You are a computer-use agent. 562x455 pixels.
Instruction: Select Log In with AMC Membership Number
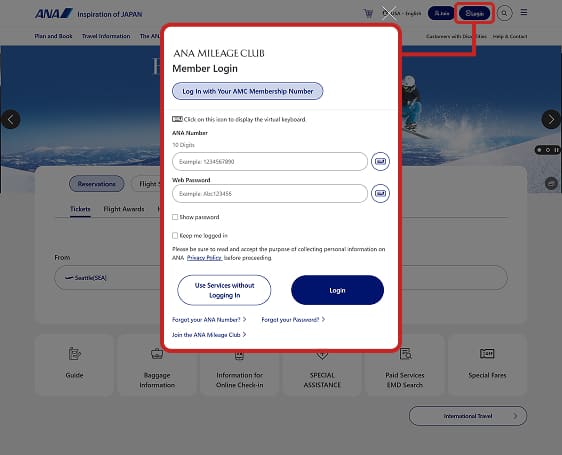coord(248,91)
